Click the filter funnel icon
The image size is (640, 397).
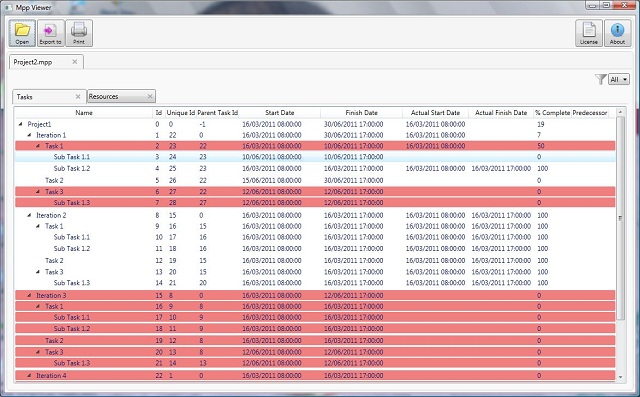[x=600, y=79]
